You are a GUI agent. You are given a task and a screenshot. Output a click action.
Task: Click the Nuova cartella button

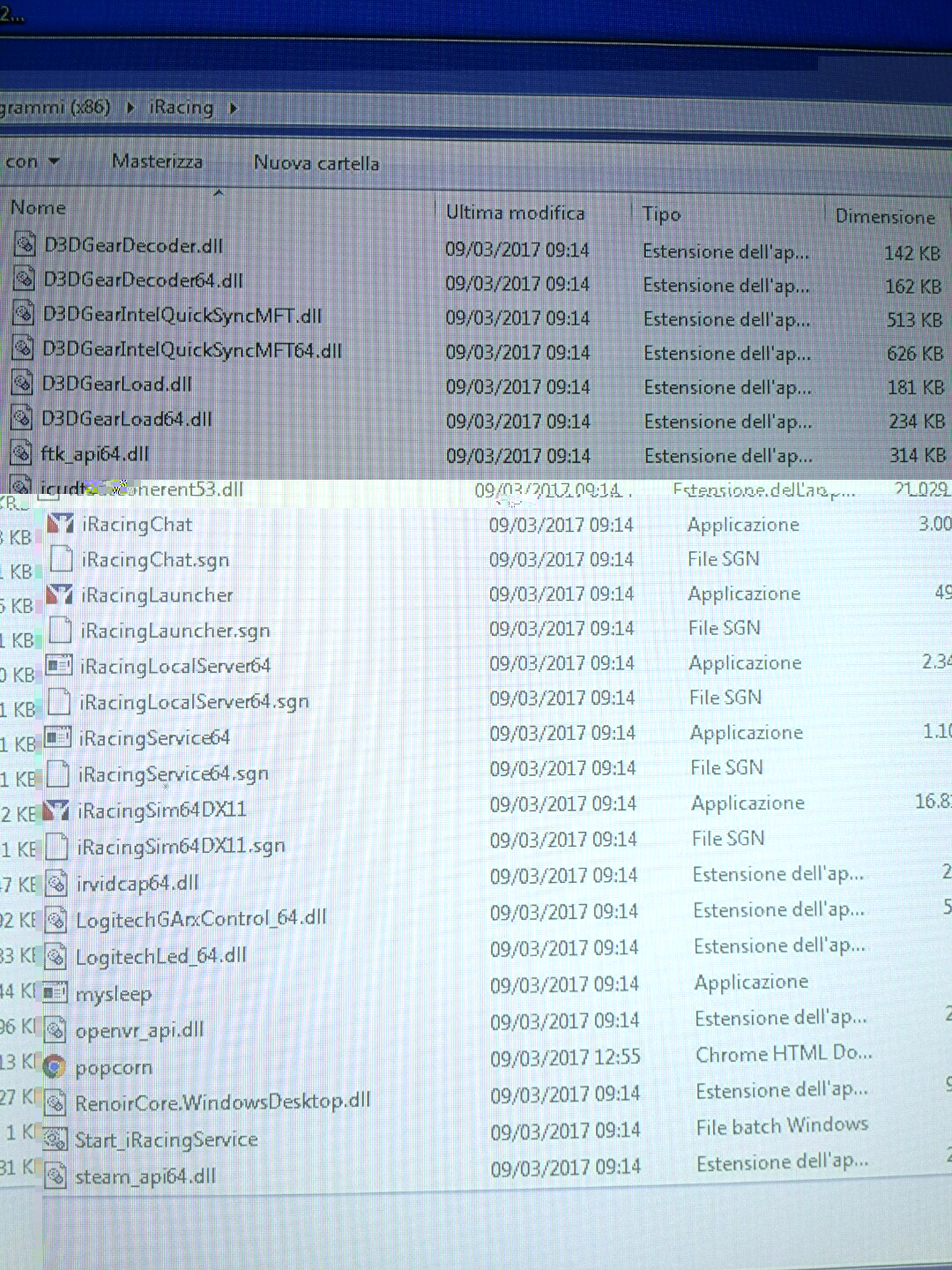click(316, 163)
